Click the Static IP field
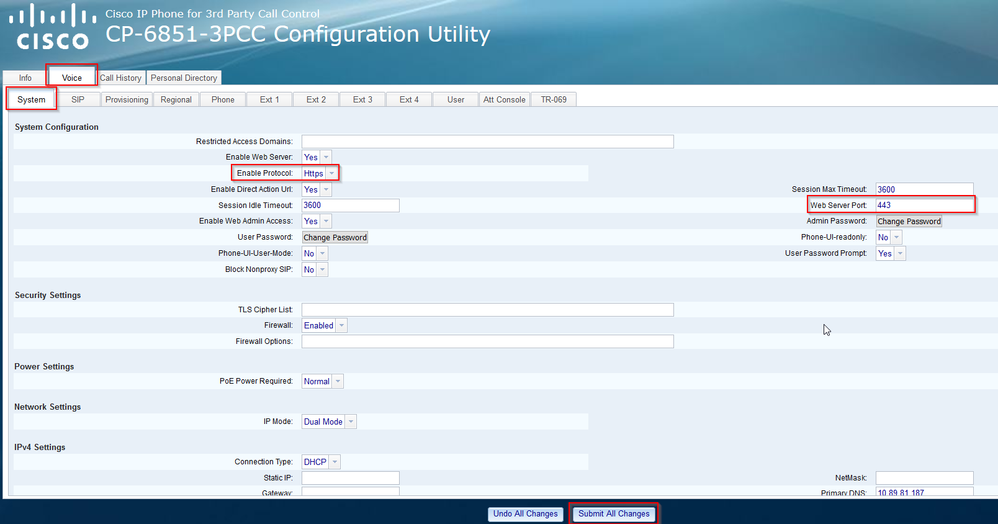The width and height of the screenshot is (998, 524). [350, 478]
